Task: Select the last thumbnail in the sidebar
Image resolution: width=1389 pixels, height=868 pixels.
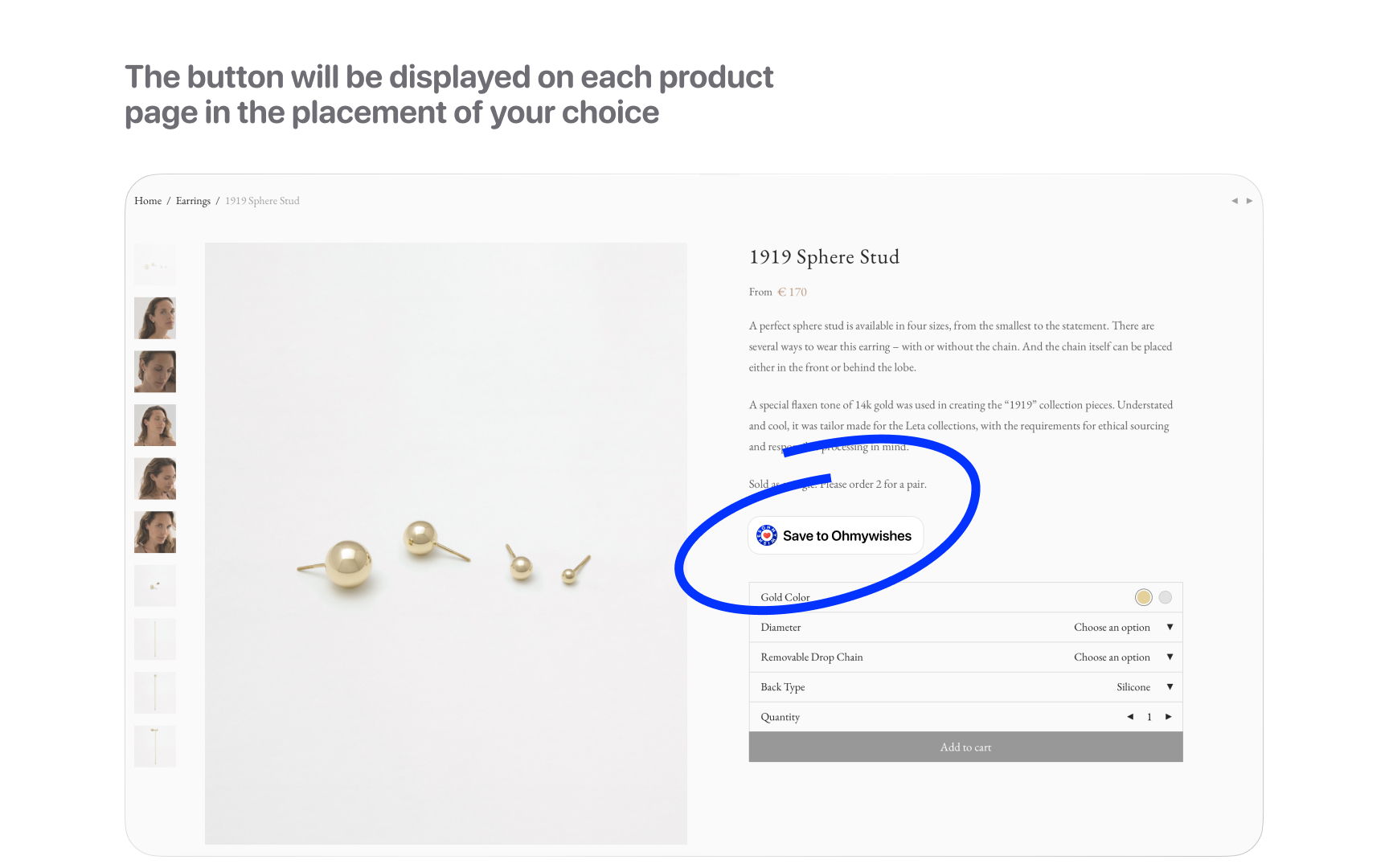Action: tap(154, 746)
